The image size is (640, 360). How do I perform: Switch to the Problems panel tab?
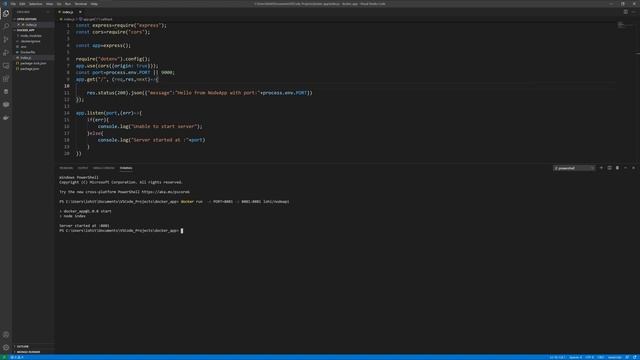66,168
